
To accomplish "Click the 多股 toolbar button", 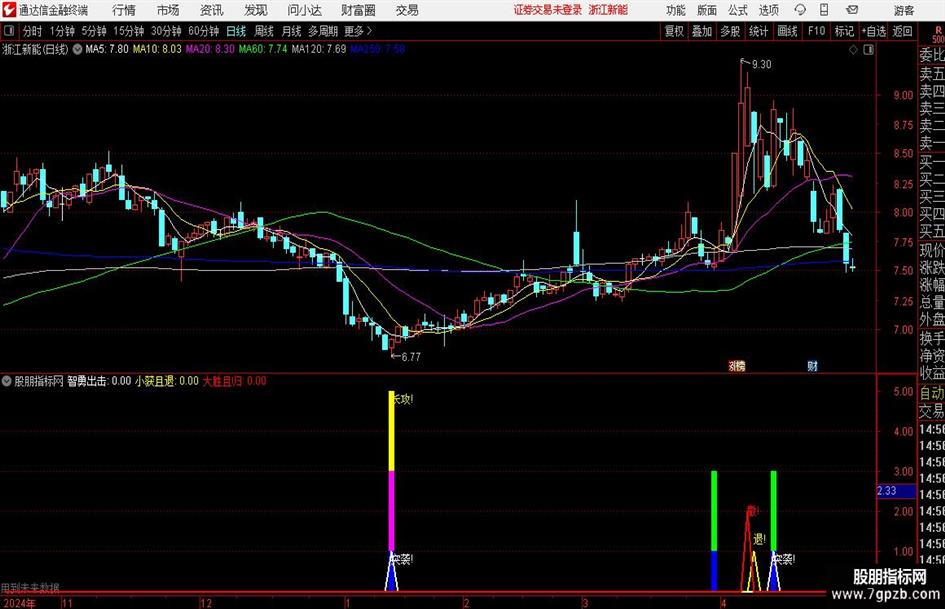I will (730, 31).
